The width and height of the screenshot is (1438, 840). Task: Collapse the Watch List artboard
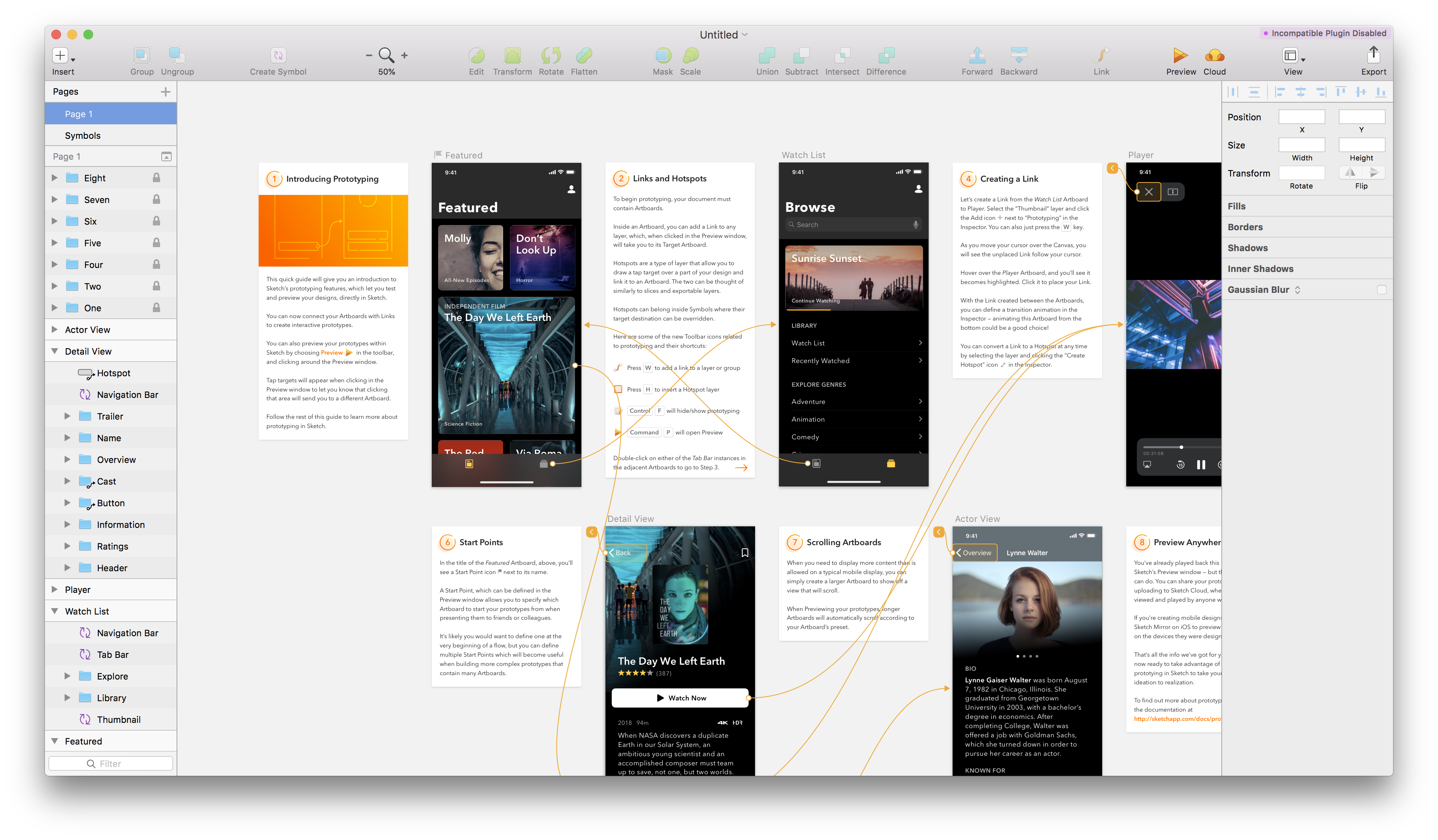click(x=55, y=611)
